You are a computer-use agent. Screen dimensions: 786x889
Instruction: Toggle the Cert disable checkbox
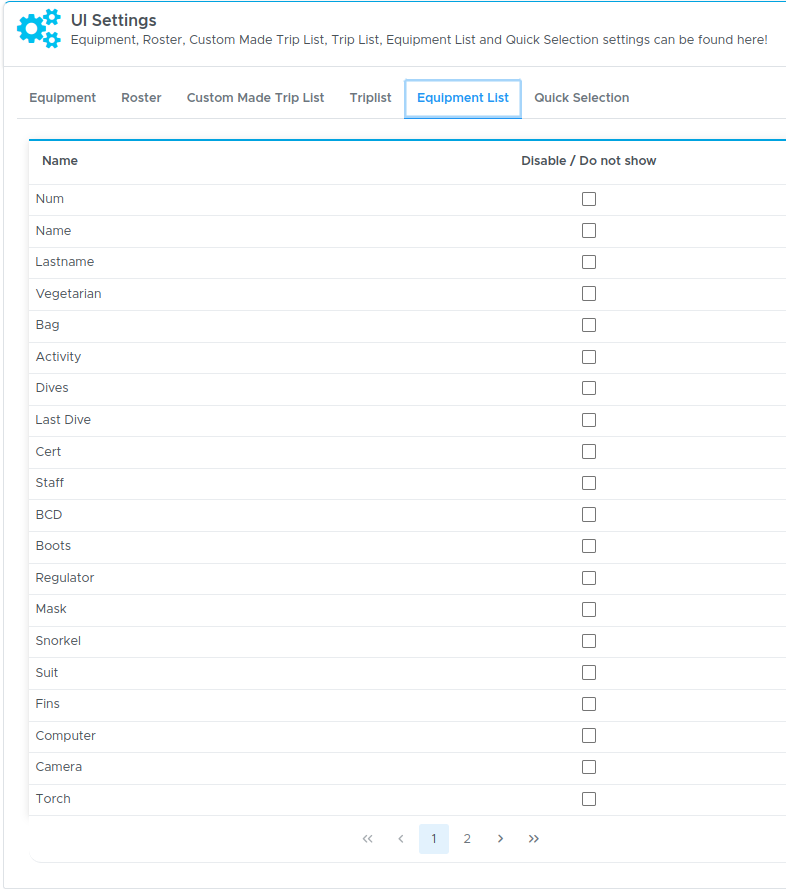point(589,451)
